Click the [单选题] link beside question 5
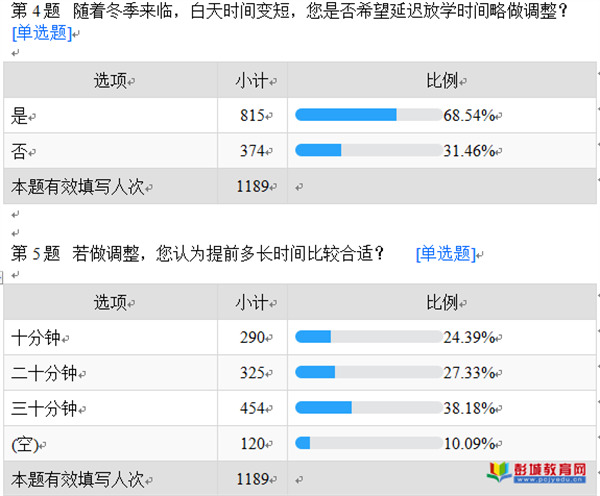This screenshot has height=496, width=600. [444, 254]
